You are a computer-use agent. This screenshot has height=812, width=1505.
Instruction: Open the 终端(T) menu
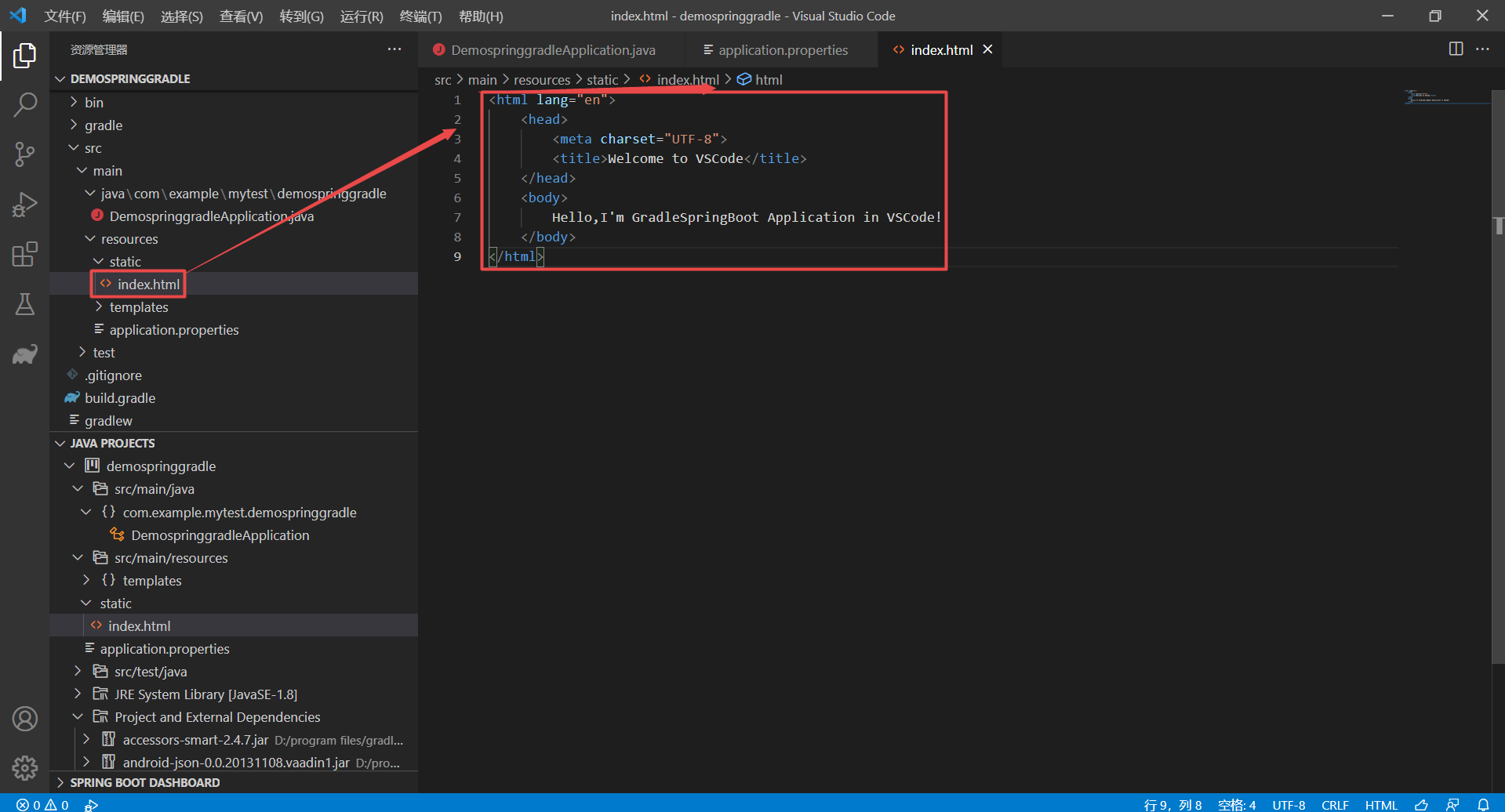pos(420,16)
